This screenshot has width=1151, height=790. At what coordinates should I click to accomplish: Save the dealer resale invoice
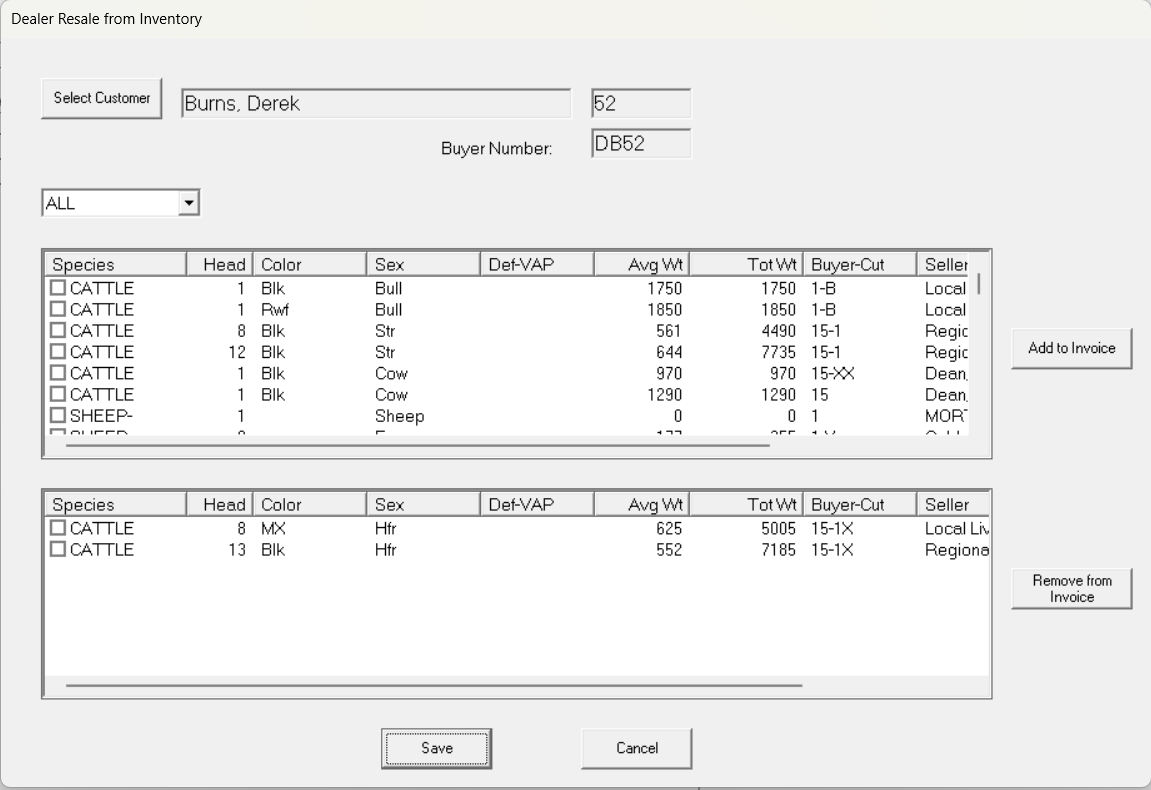click(x=436, y=748)
